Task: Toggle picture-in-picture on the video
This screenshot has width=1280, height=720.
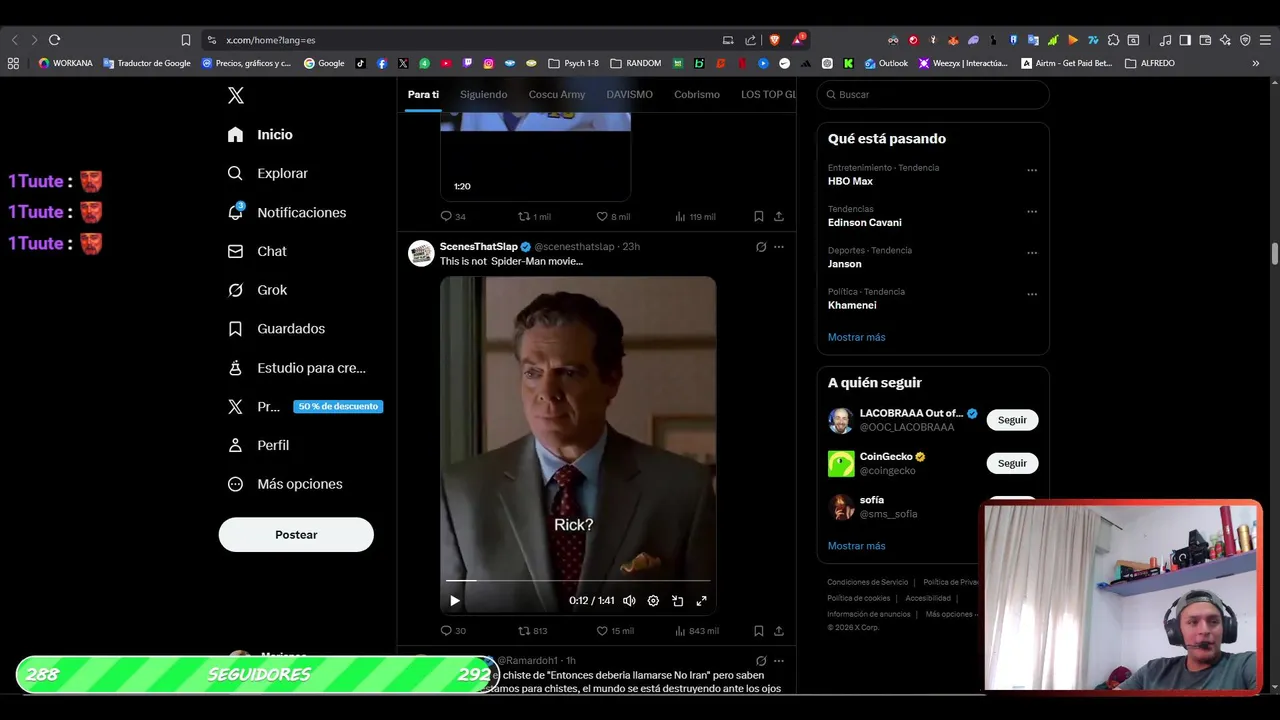Action: click(x=677, y=601)
